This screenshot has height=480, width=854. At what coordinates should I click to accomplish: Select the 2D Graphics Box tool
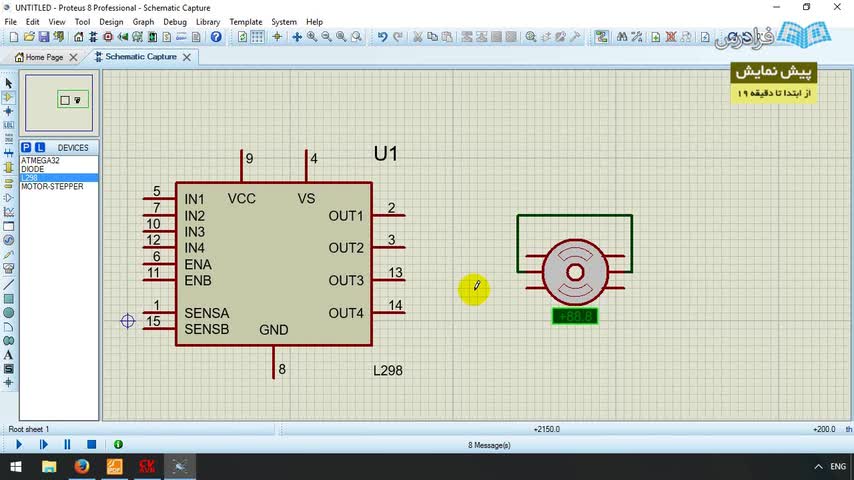tap(8, 299)
